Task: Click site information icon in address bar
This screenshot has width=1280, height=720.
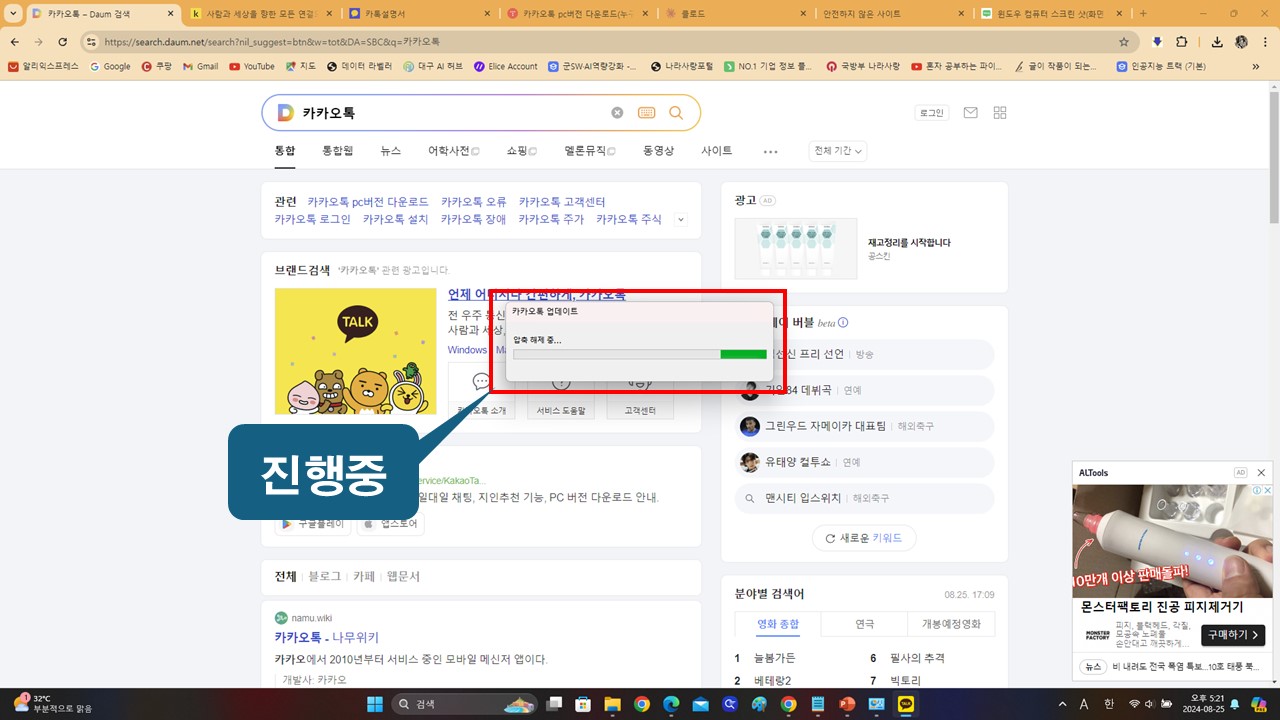Action: (x=90, y=42)
